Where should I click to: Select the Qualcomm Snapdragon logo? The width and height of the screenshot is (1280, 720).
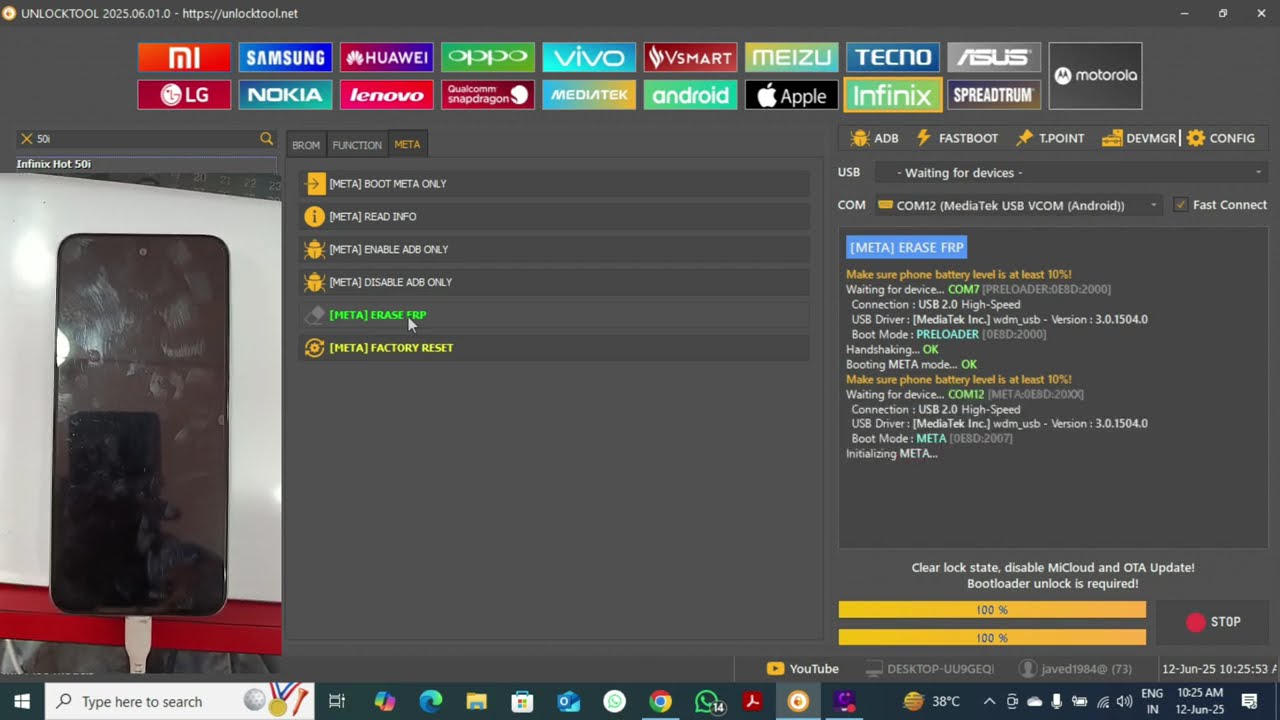tap(488, 95)
